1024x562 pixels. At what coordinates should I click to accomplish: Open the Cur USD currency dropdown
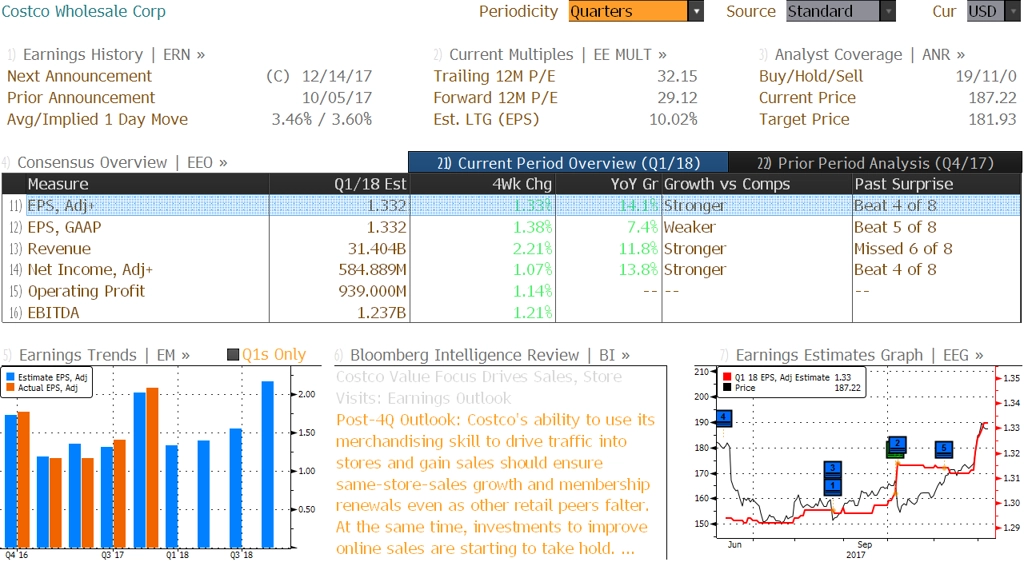tap(993, 11)
